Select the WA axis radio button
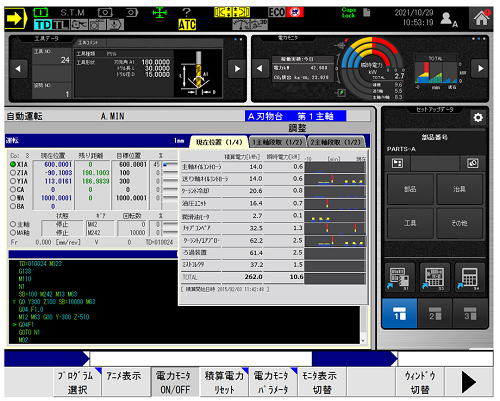The height and width of the screenshot is (401, 500). click(13, 198)
